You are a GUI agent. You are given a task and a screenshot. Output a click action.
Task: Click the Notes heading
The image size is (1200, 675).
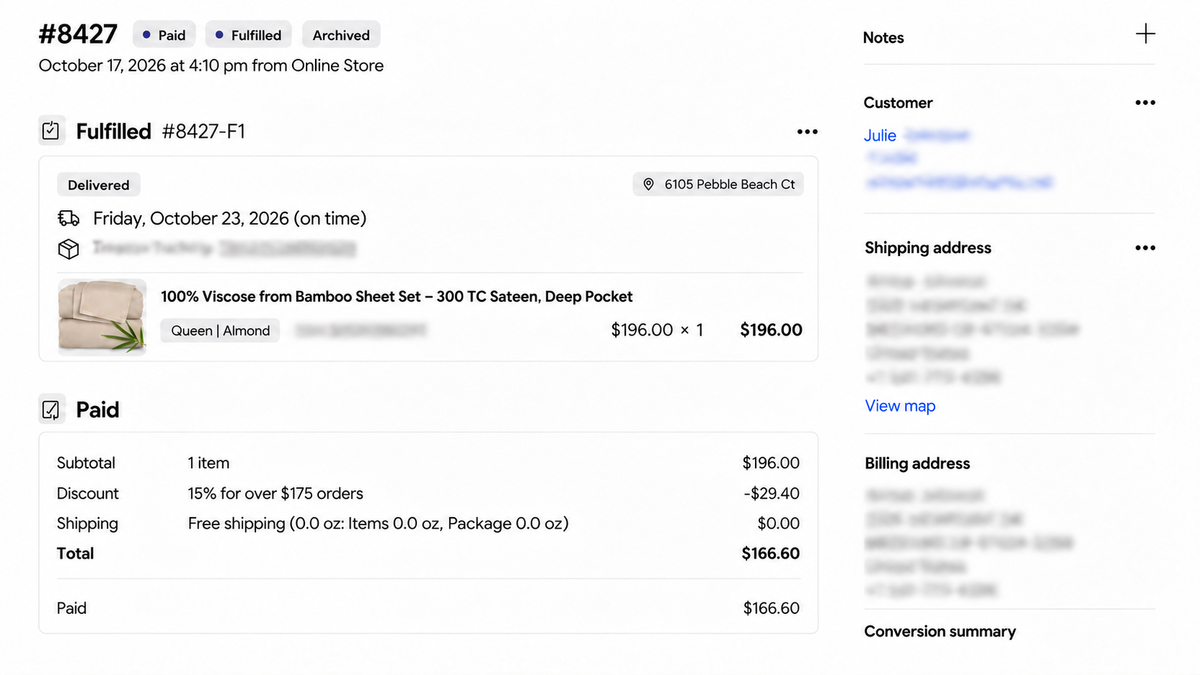883,37
